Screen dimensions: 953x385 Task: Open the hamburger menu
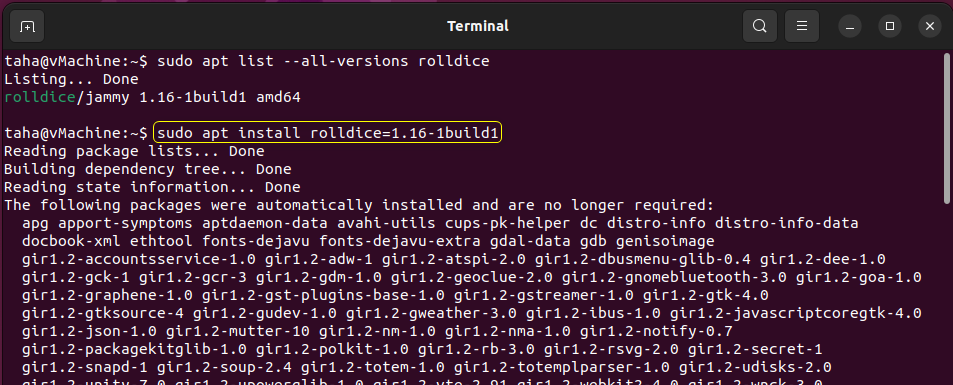[802, 26]
